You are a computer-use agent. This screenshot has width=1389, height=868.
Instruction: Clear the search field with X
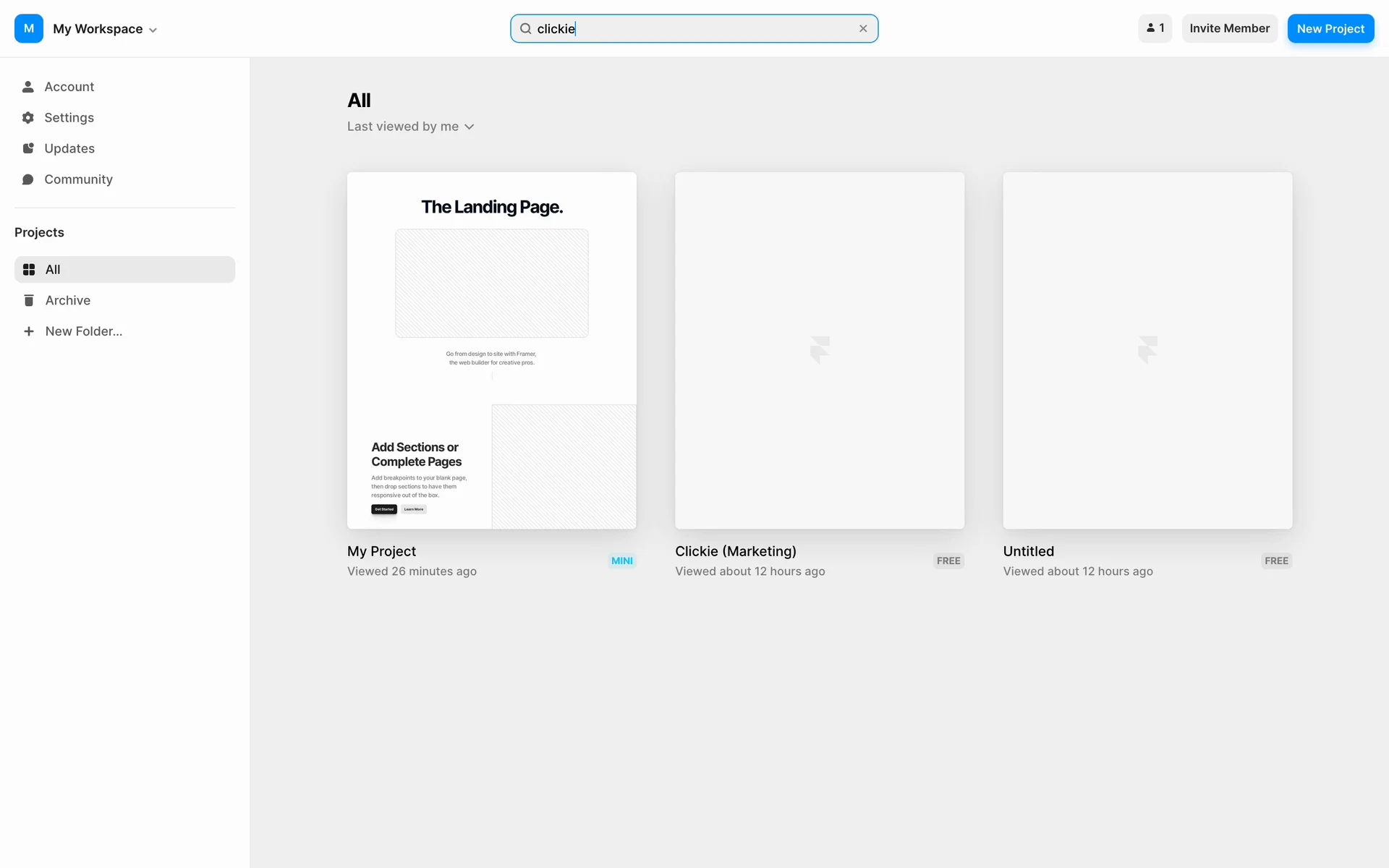pos(863,29)
